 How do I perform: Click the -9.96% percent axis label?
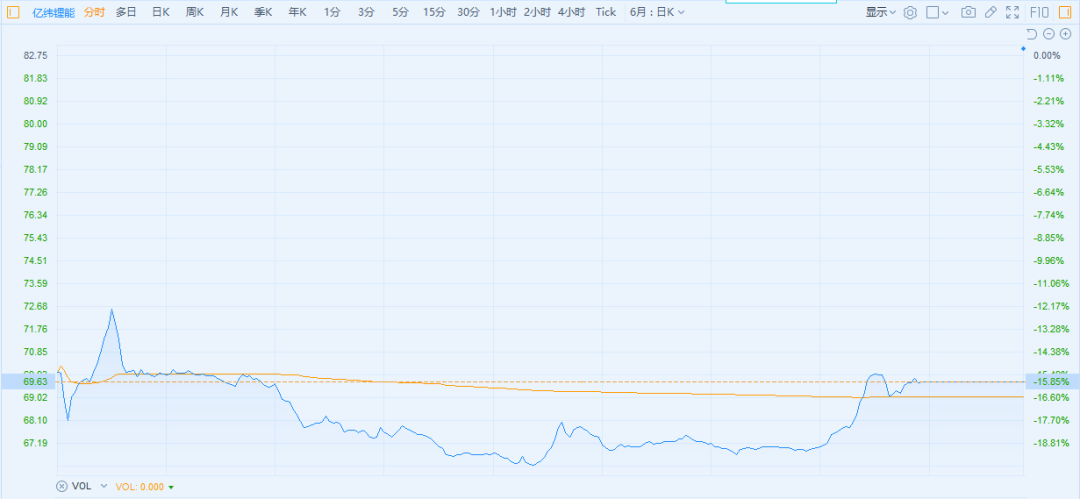click(1051, 261)
